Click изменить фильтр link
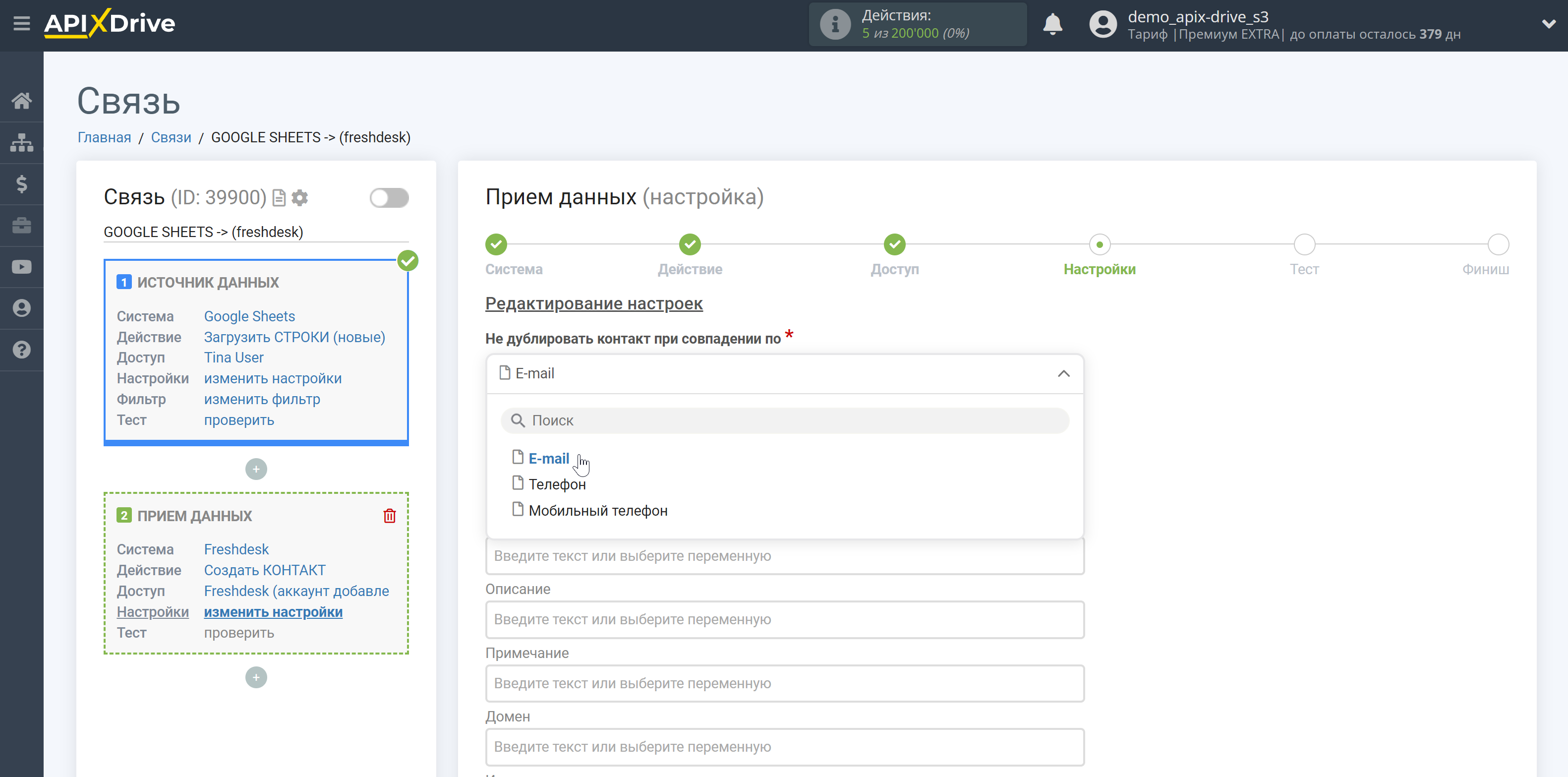This screenshot has width=1568, height=777. pos(262,399)
